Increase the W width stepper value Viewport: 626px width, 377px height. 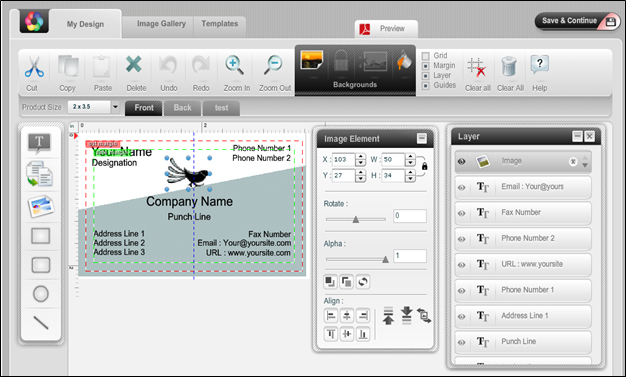coord(410,157)
